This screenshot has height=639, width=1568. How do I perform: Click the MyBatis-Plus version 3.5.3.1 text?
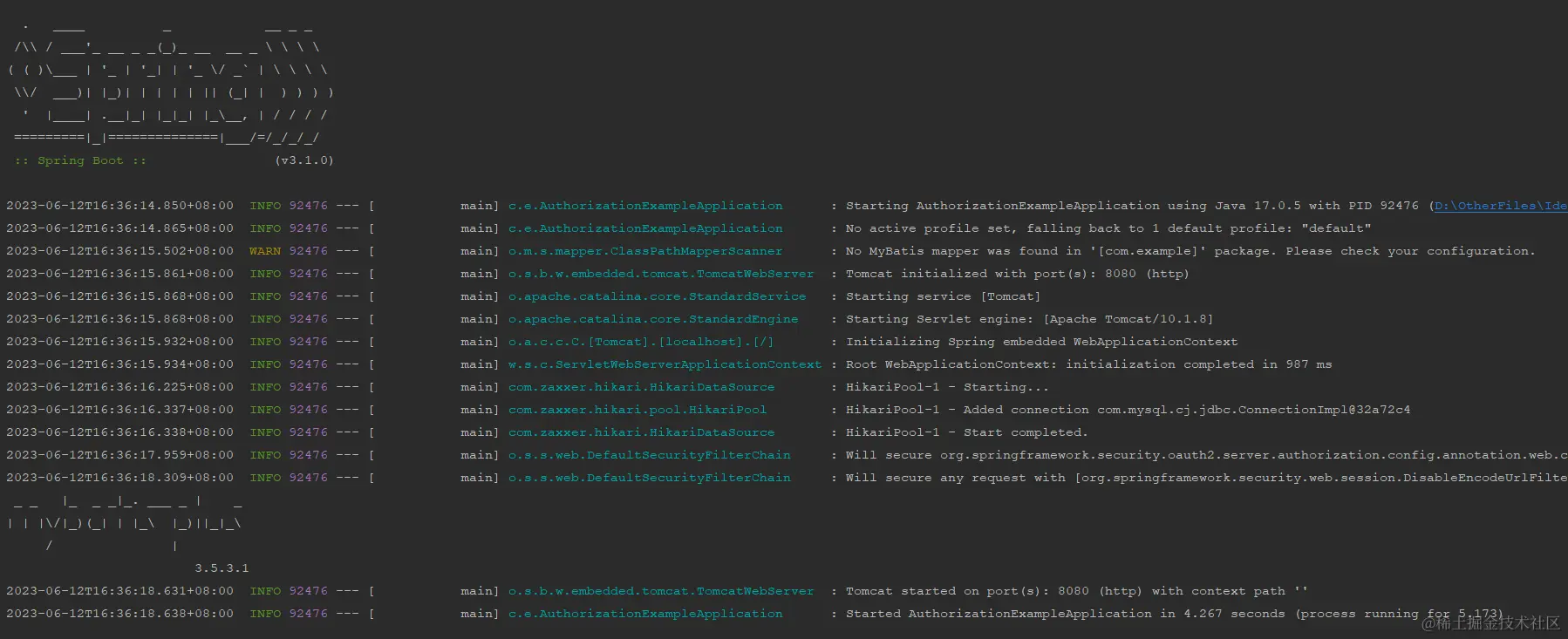[222, 568]
